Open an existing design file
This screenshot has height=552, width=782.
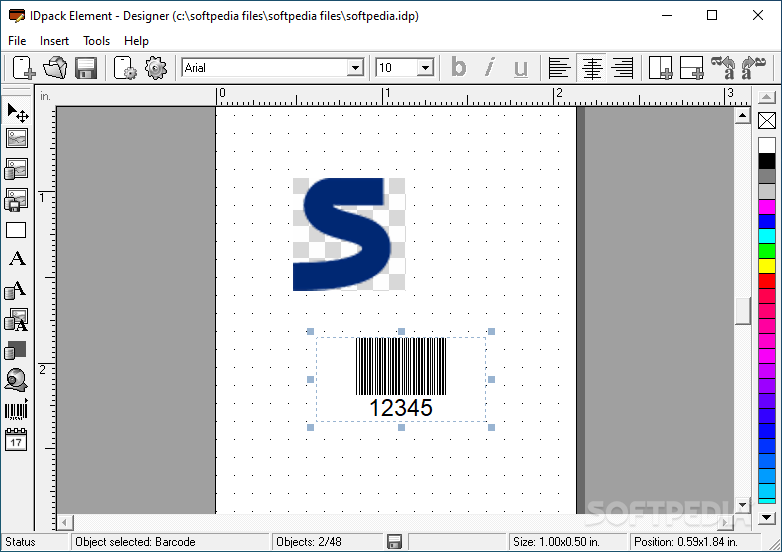click(x=55, y=67)
